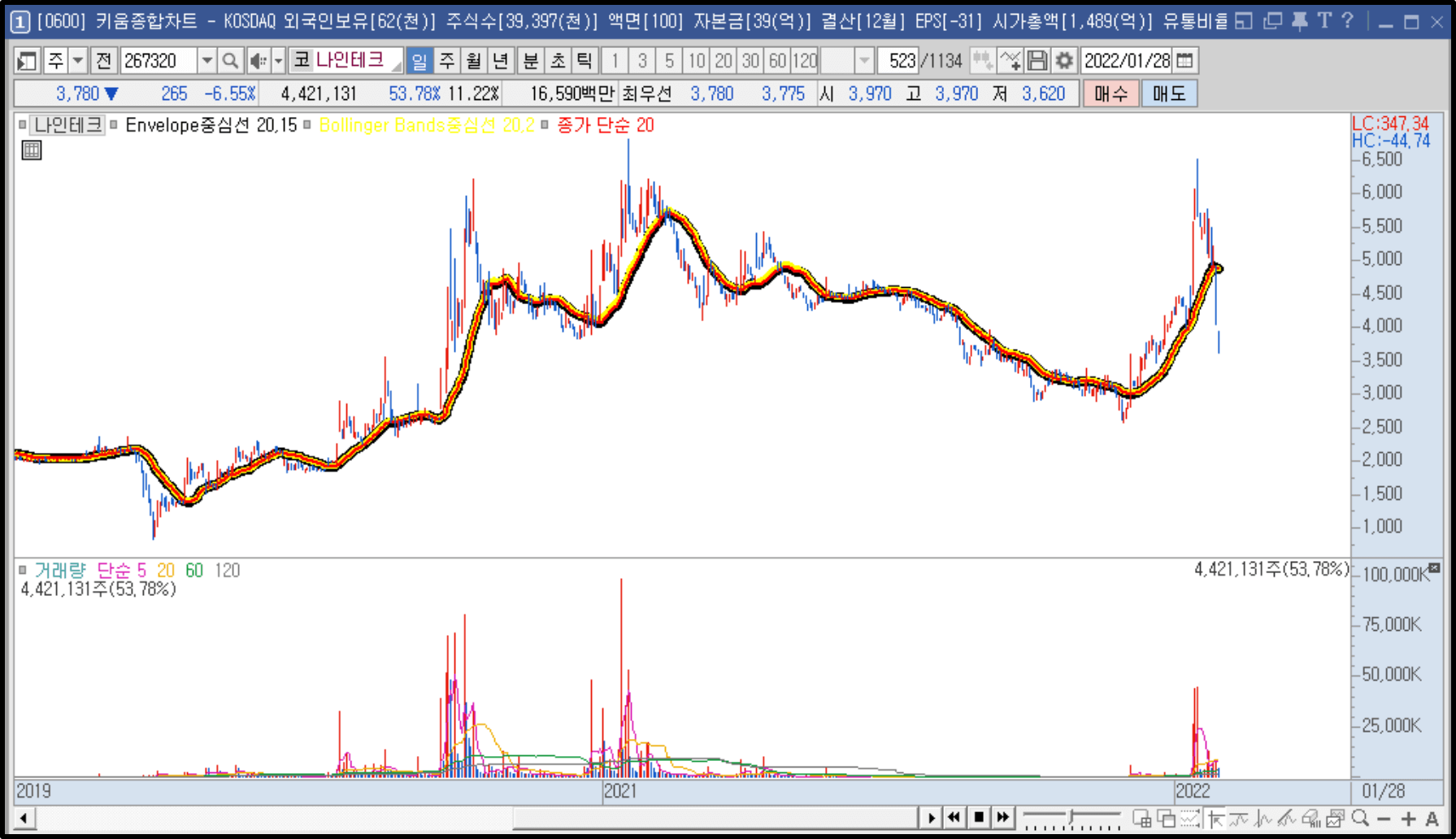Click the question mark help icon

point(1348,21)
